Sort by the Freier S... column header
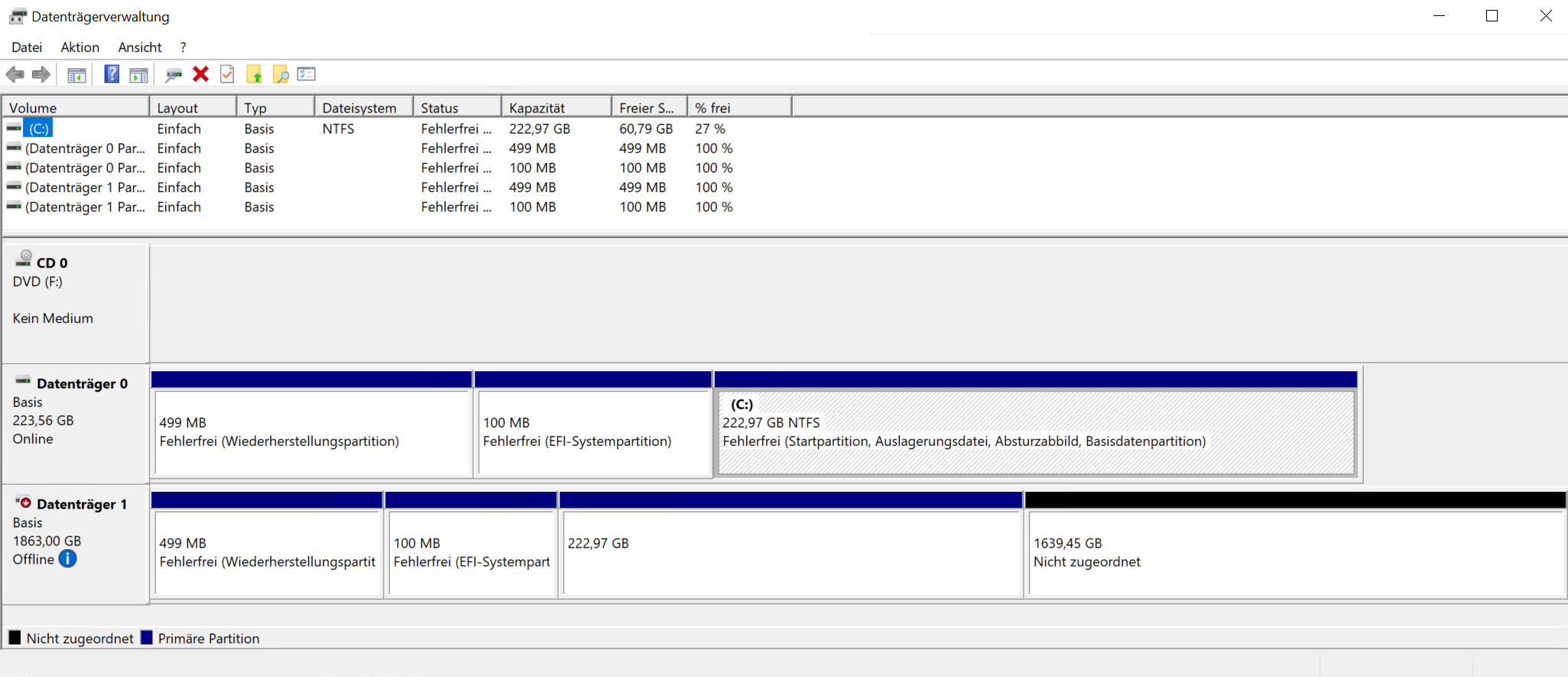 [649, 108]
